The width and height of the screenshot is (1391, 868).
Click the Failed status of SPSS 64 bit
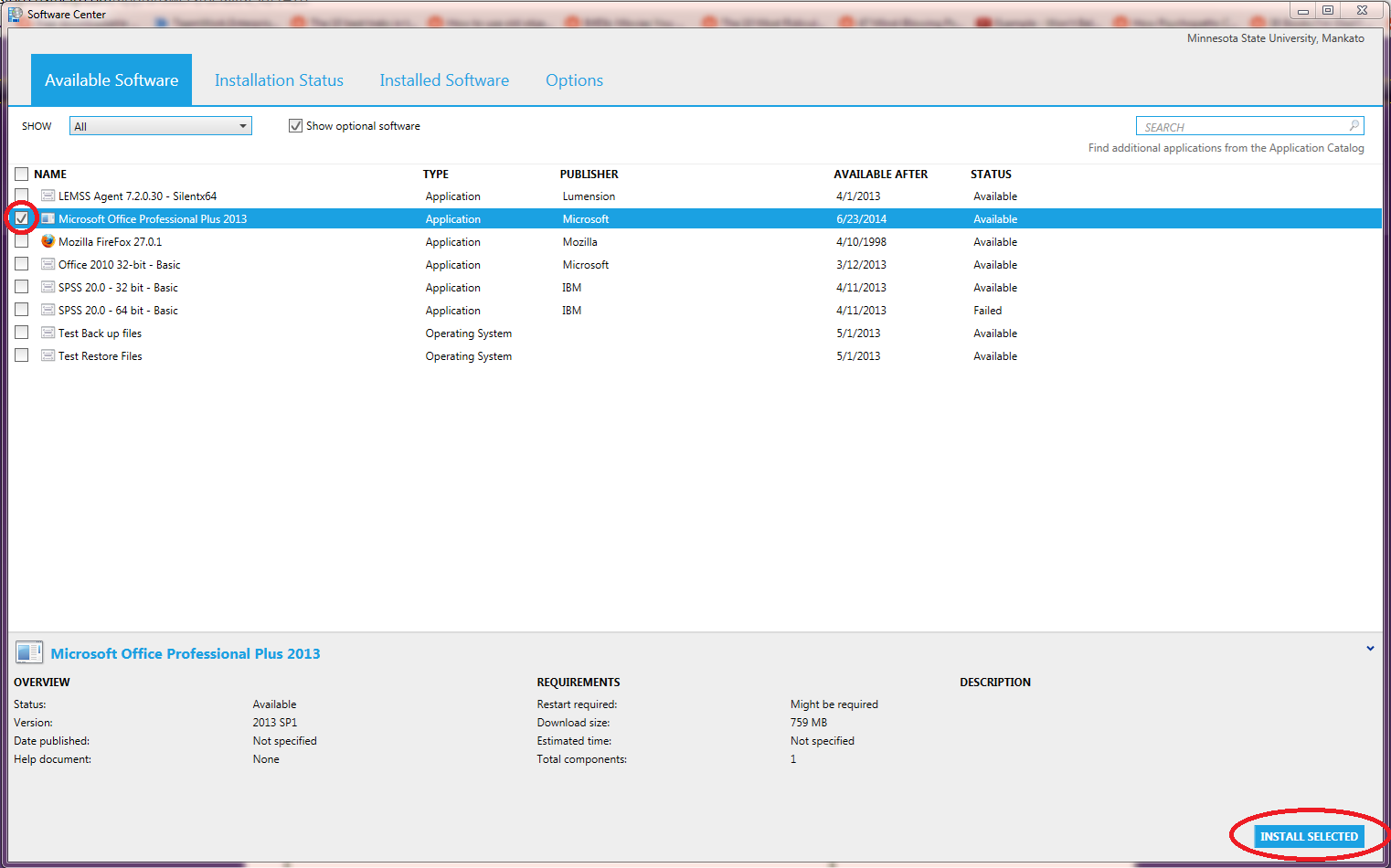click(x=988, y=310)
